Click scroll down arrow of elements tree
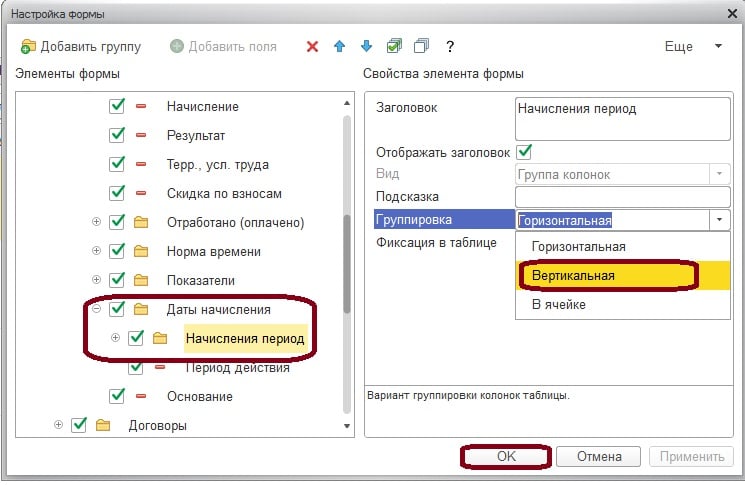The height and width of the screenshot is (485, 745). click(347, 426)
